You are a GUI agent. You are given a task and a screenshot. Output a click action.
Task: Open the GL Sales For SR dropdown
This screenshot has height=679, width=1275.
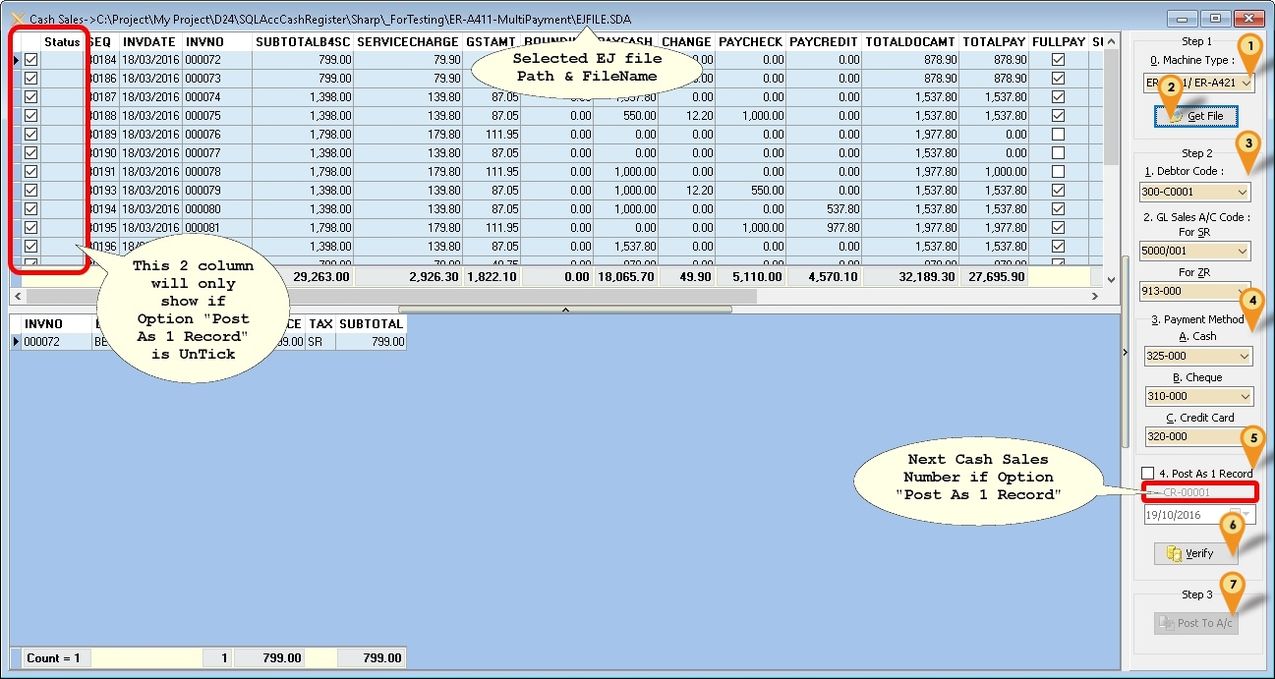click(x=1242, y=252)
